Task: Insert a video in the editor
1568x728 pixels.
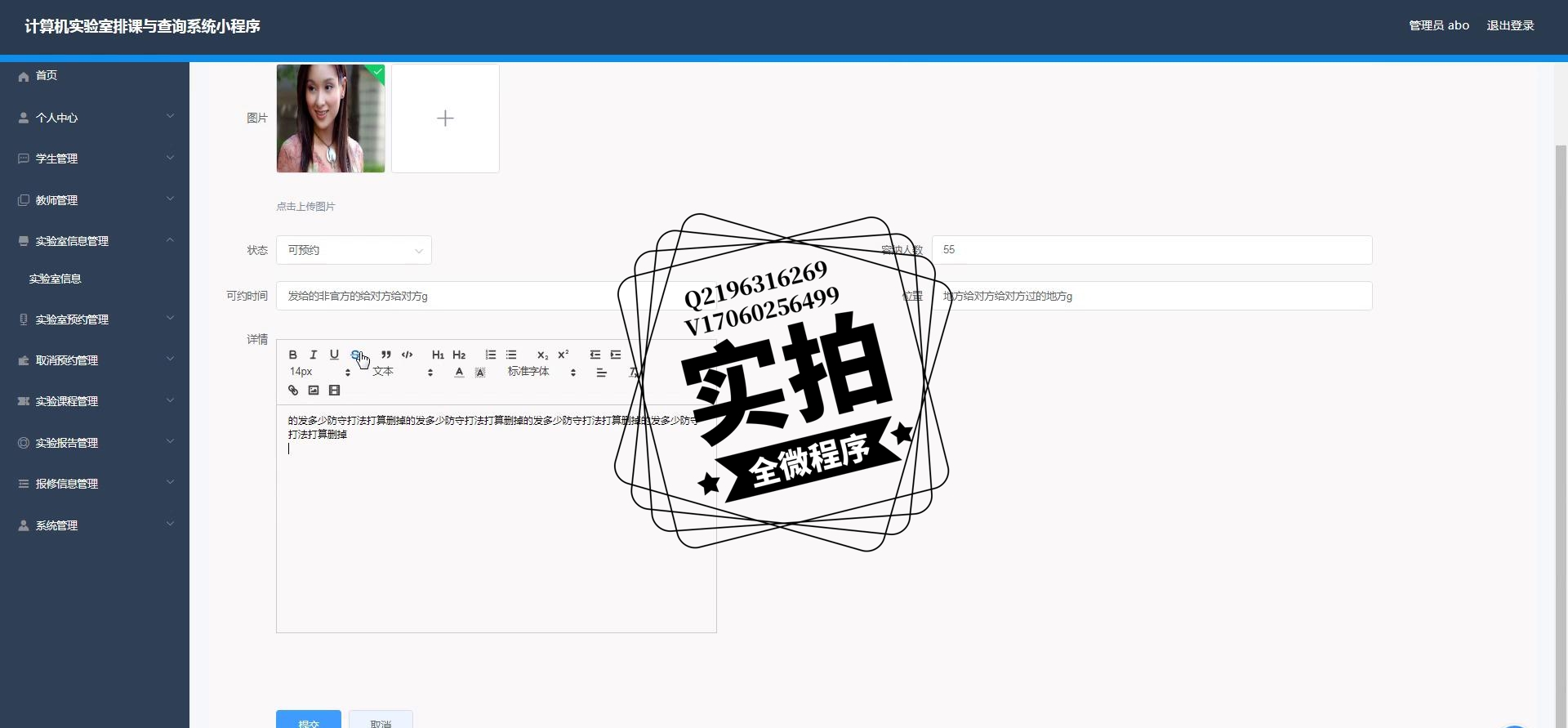Action: tap(334, 391)
